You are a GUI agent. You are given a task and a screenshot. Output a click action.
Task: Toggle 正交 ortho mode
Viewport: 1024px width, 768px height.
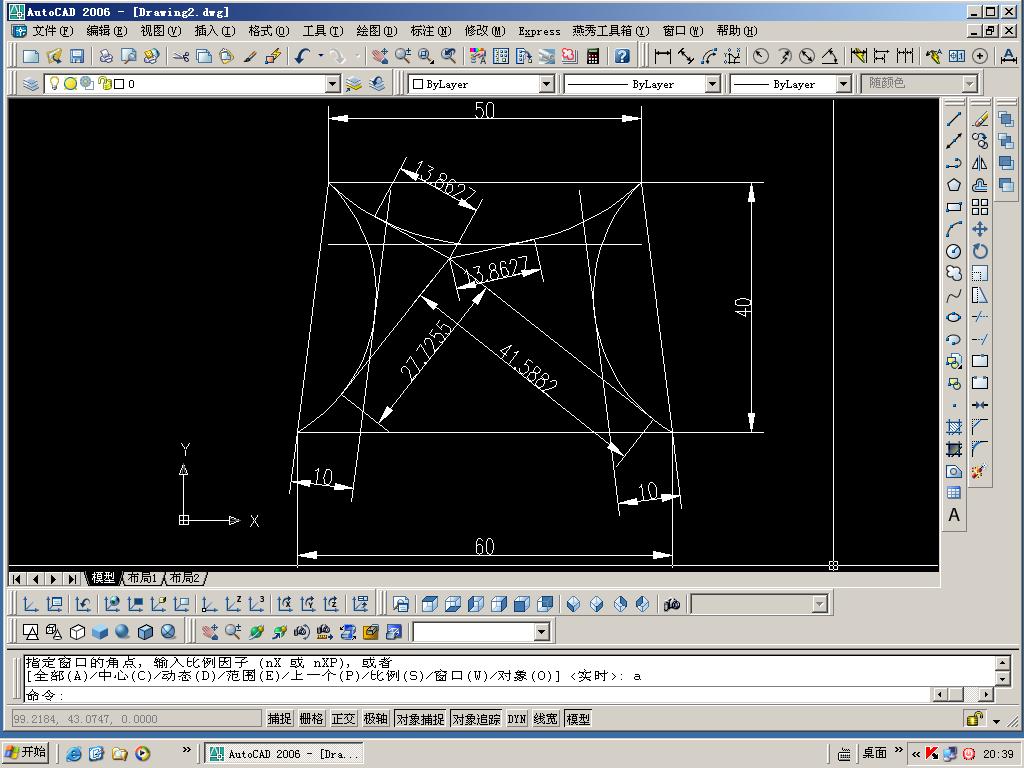(344, 719)
